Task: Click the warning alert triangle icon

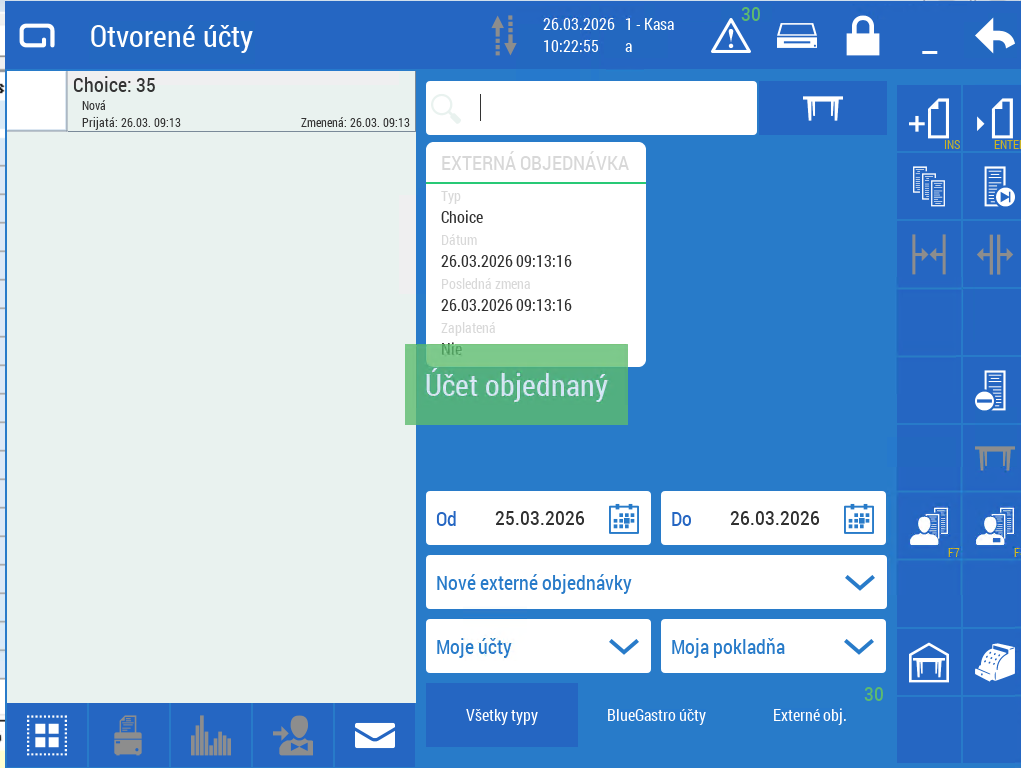Action: pos(731,37)
